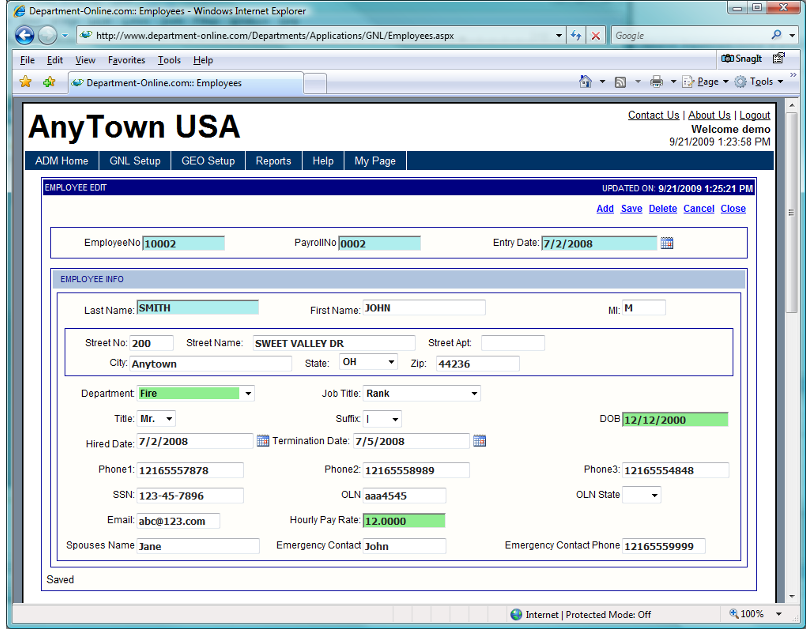Screen dimensions: 809x632
Task: Click the Delete link
Action: click(663, 208)
